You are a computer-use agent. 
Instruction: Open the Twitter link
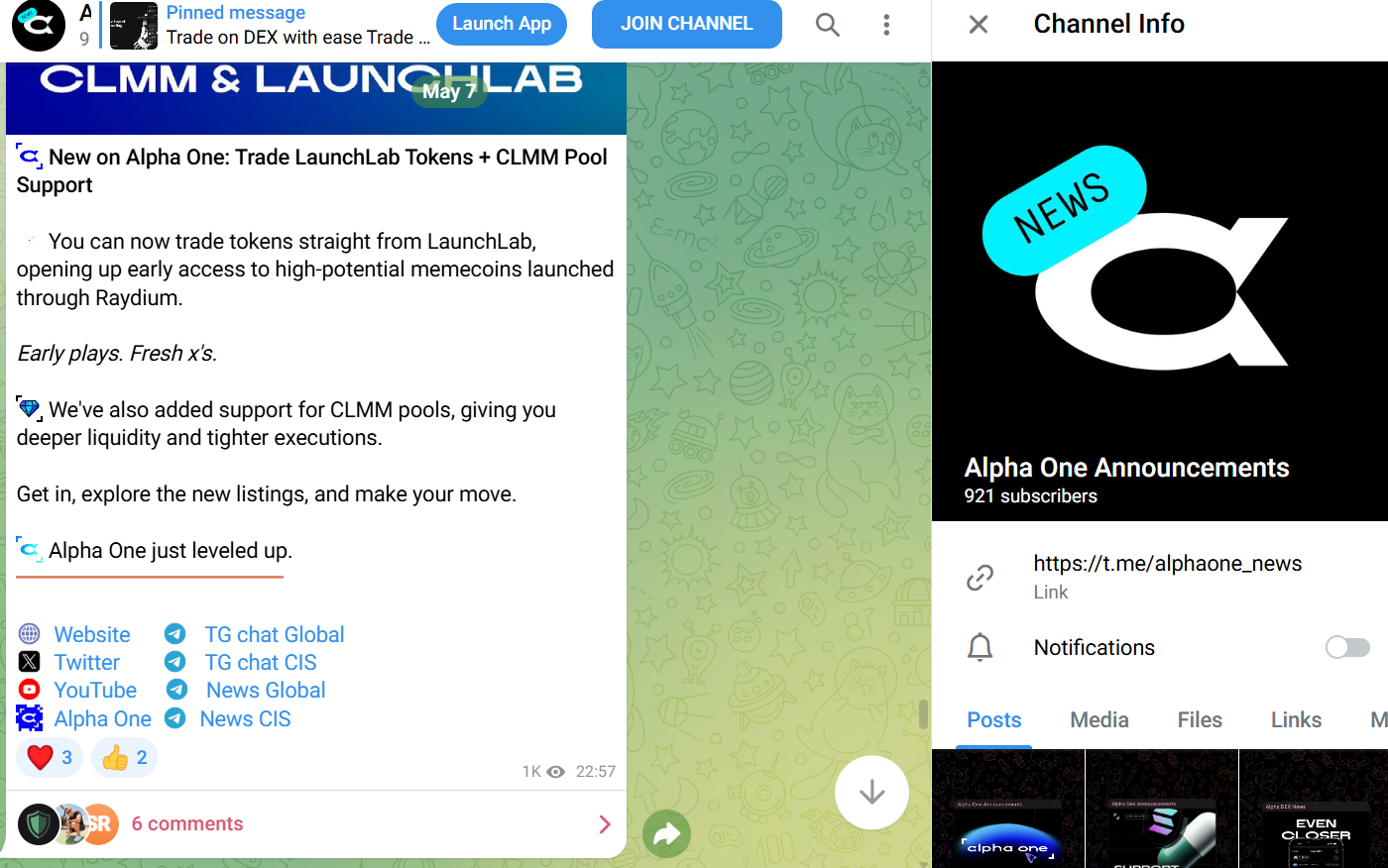click(x=87, y=662)
